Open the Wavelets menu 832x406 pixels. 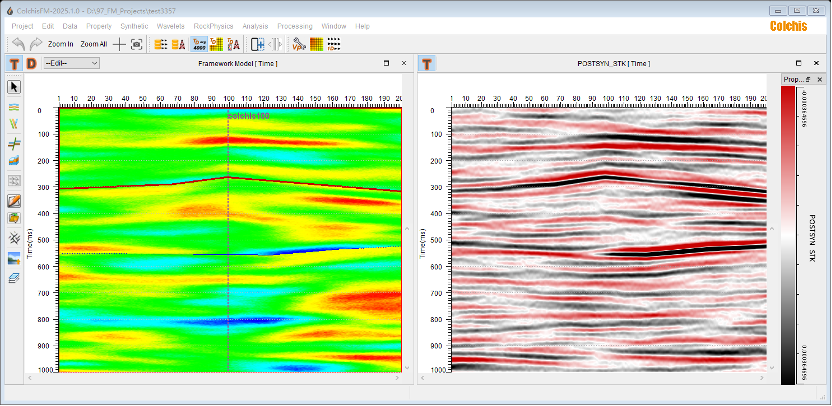coord(170,26)
